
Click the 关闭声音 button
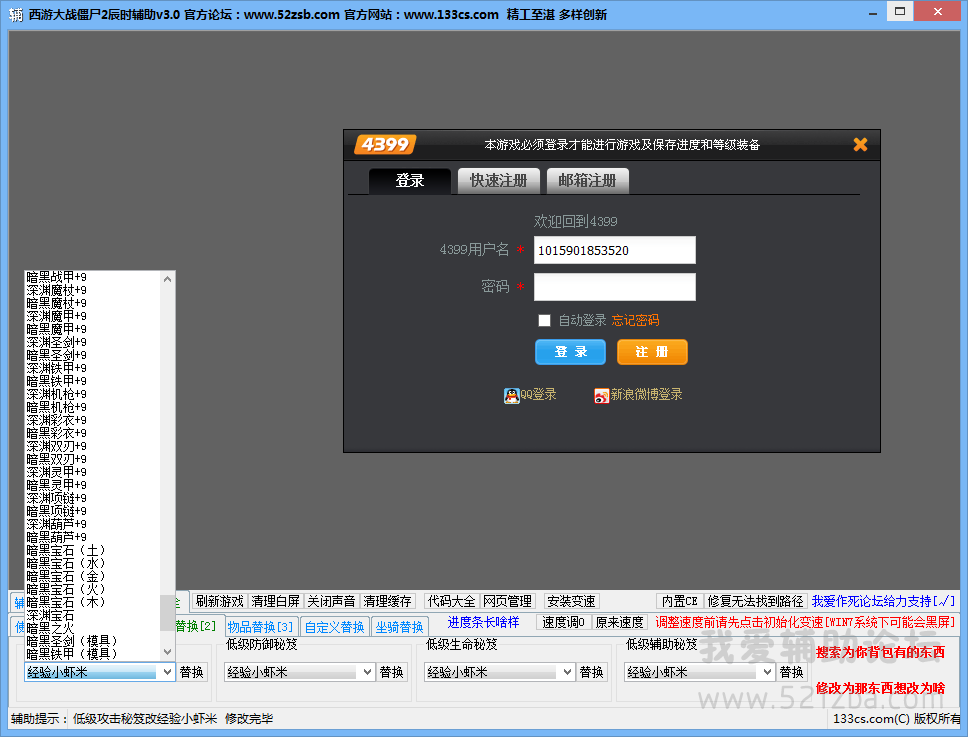point(332,601)
